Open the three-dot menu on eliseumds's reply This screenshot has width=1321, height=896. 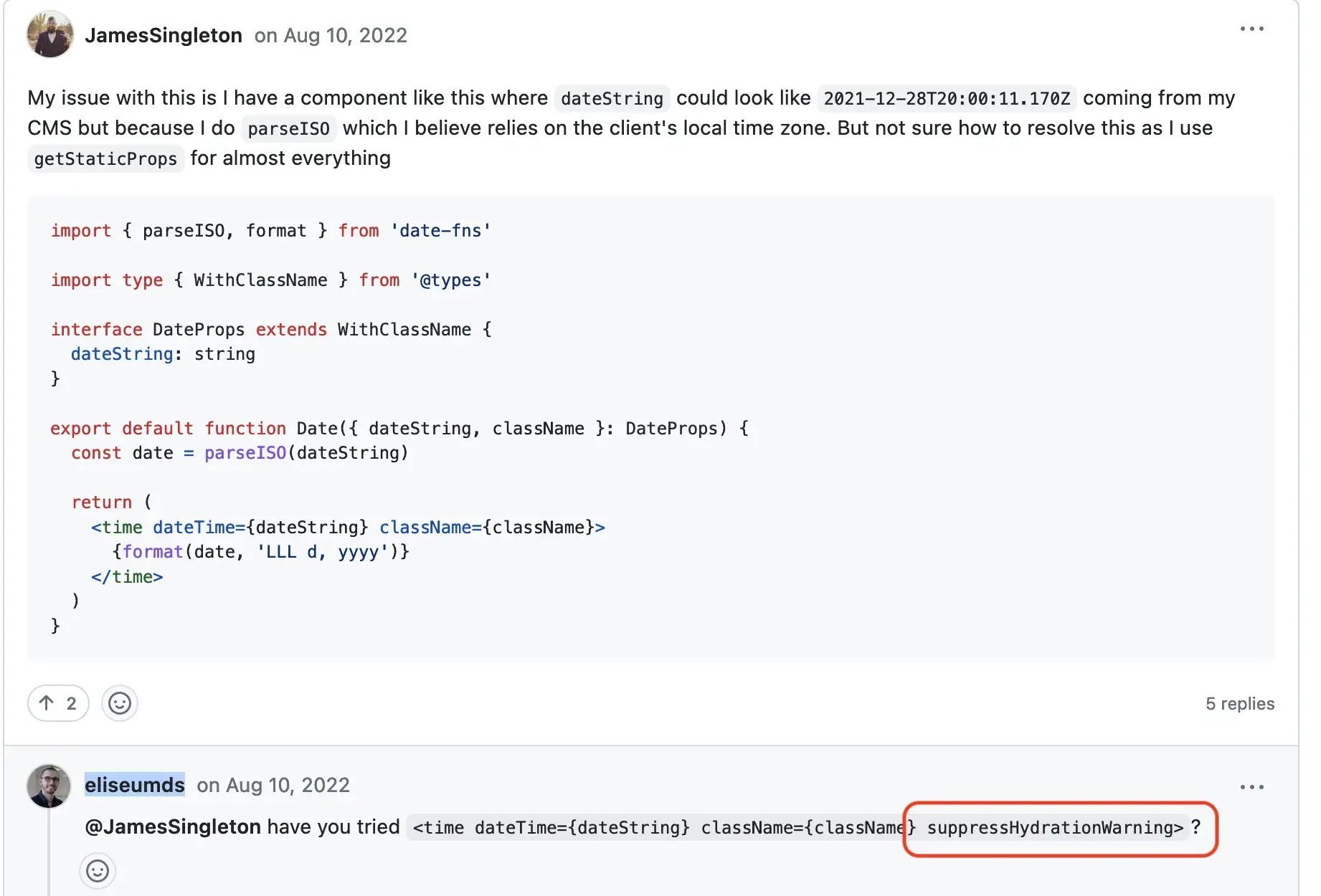(x=1251, y=787)
